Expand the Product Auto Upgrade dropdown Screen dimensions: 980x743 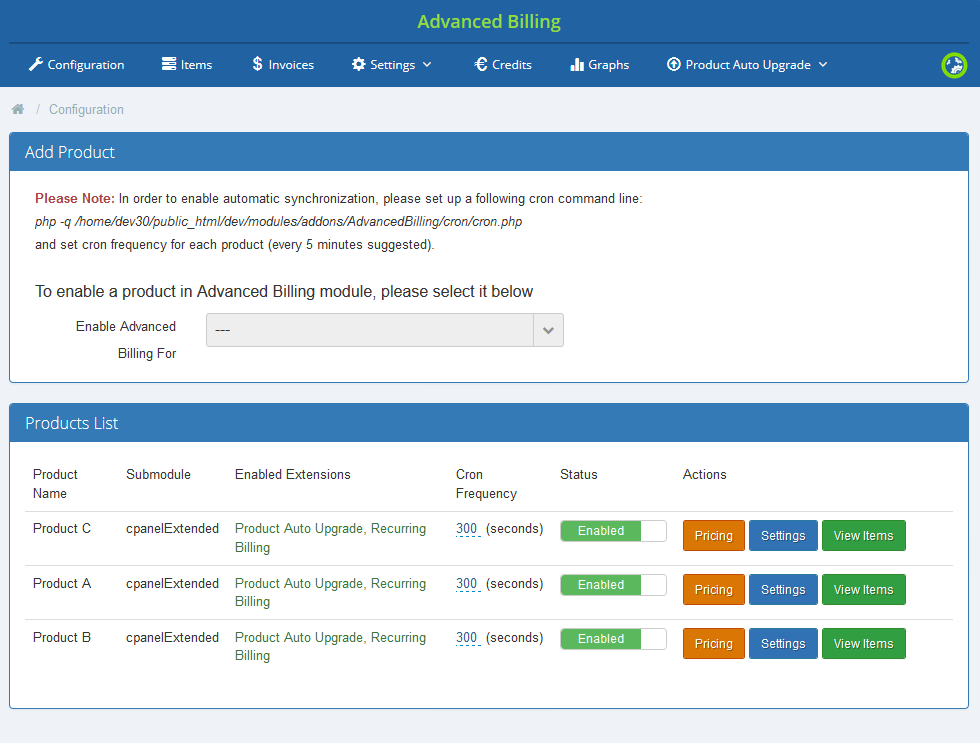(748, 64)
